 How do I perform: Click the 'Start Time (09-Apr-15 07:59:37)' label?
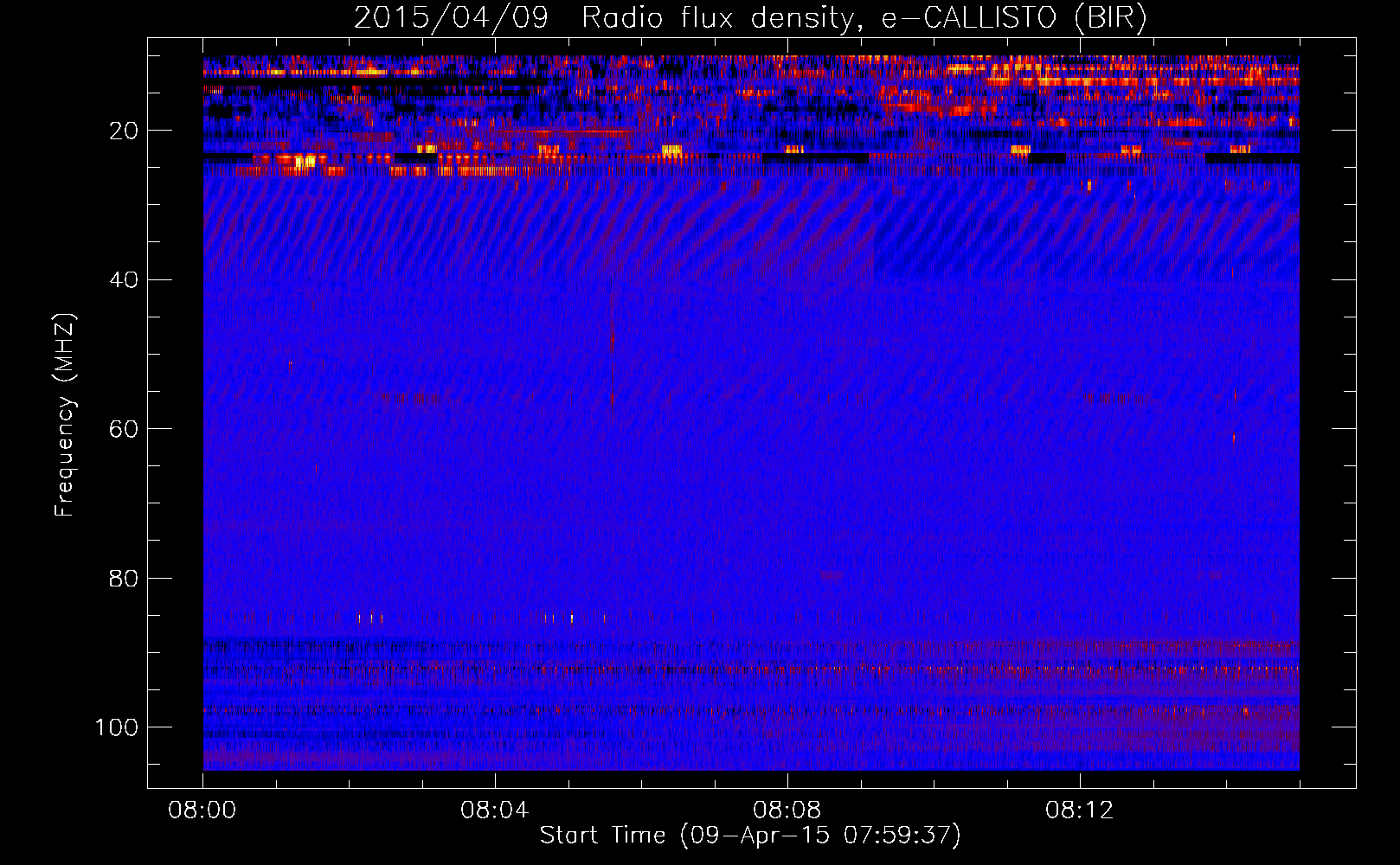(750, 836)
